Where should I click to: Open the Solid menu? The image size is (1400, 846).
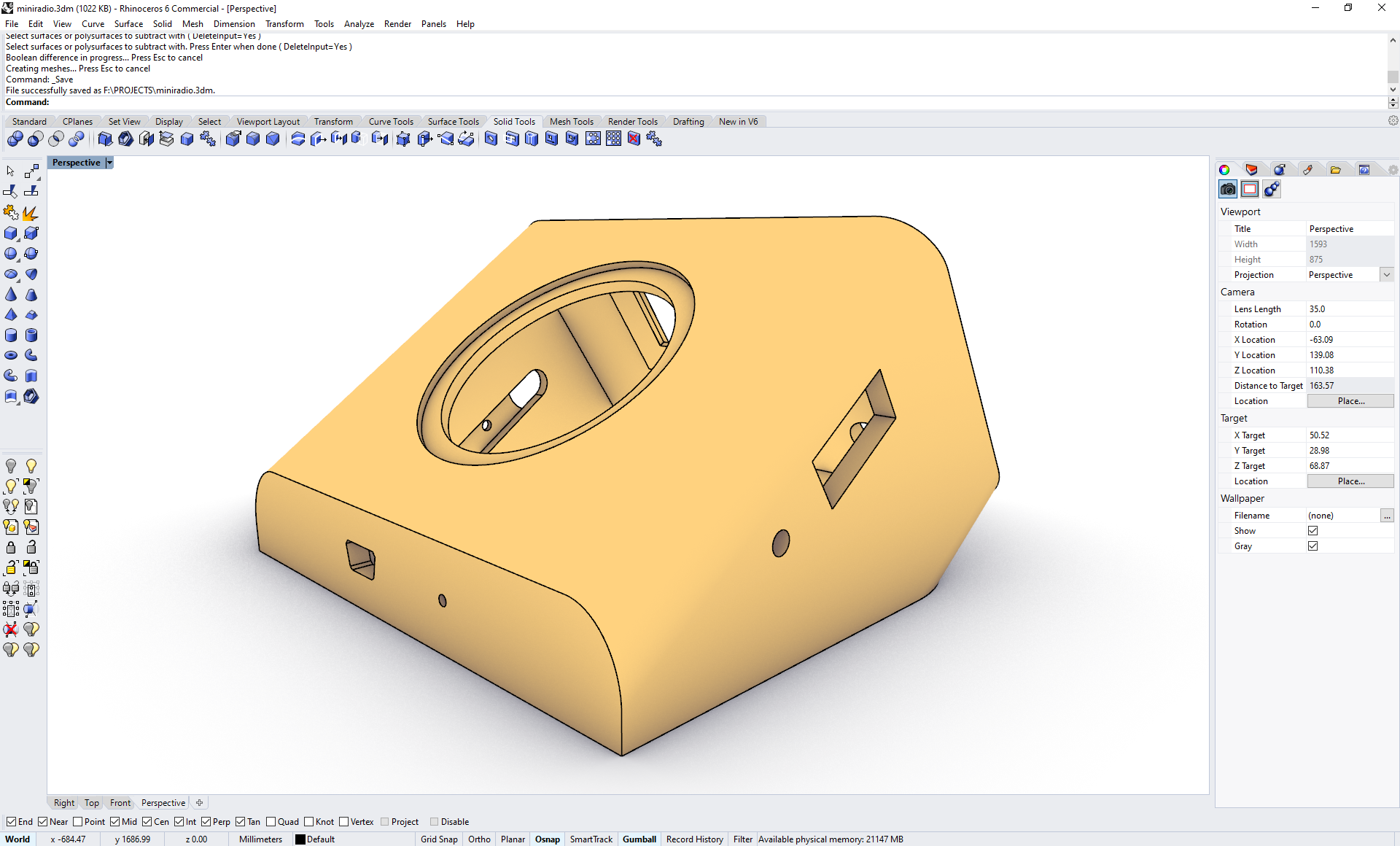(x=163, y=24)
